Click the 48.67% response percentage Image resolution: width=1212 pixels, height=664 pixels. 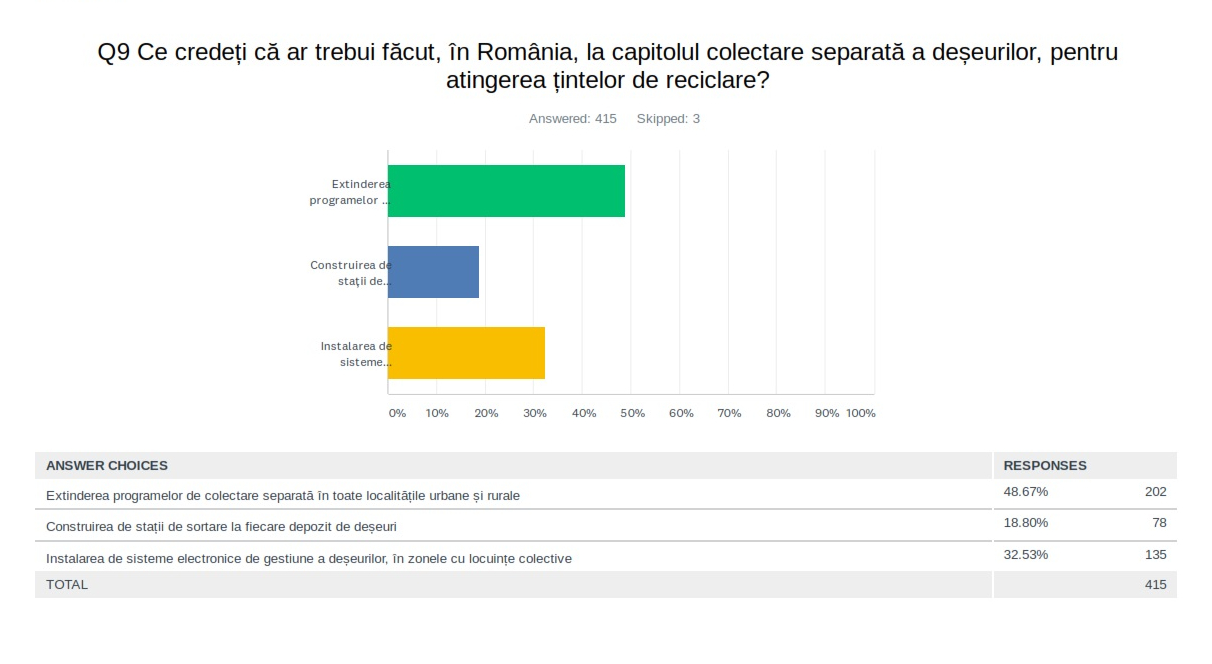(x=1025, y=492)
